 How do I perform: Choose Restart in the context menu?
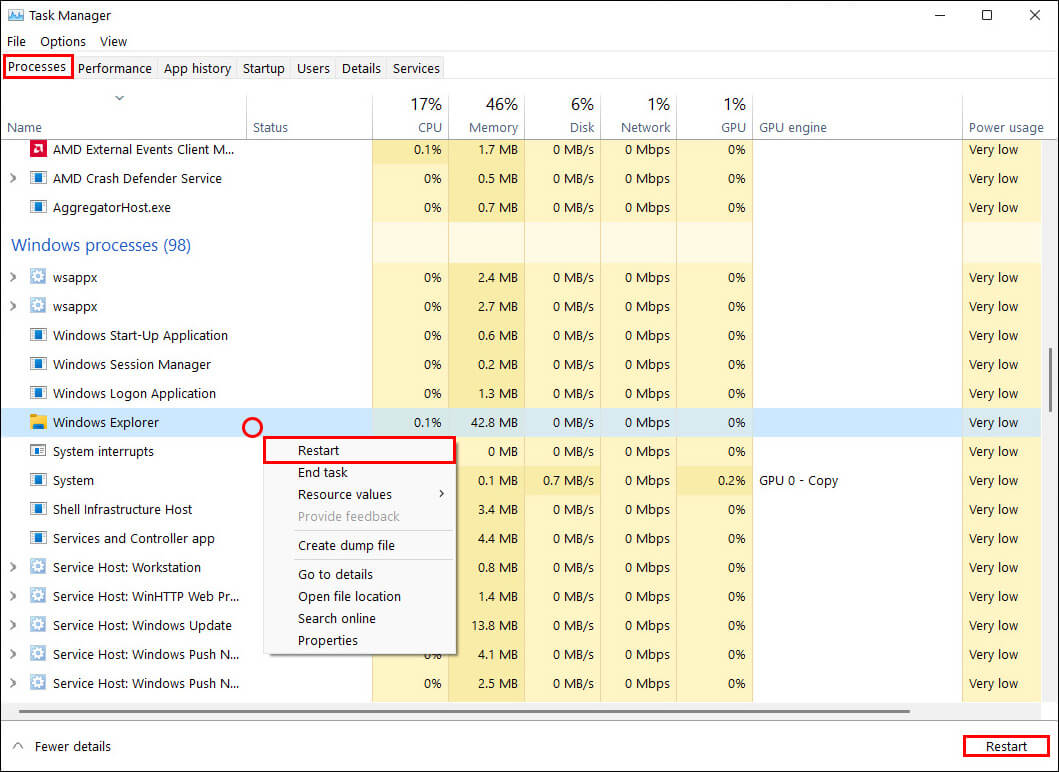click(x=360, y=451)
